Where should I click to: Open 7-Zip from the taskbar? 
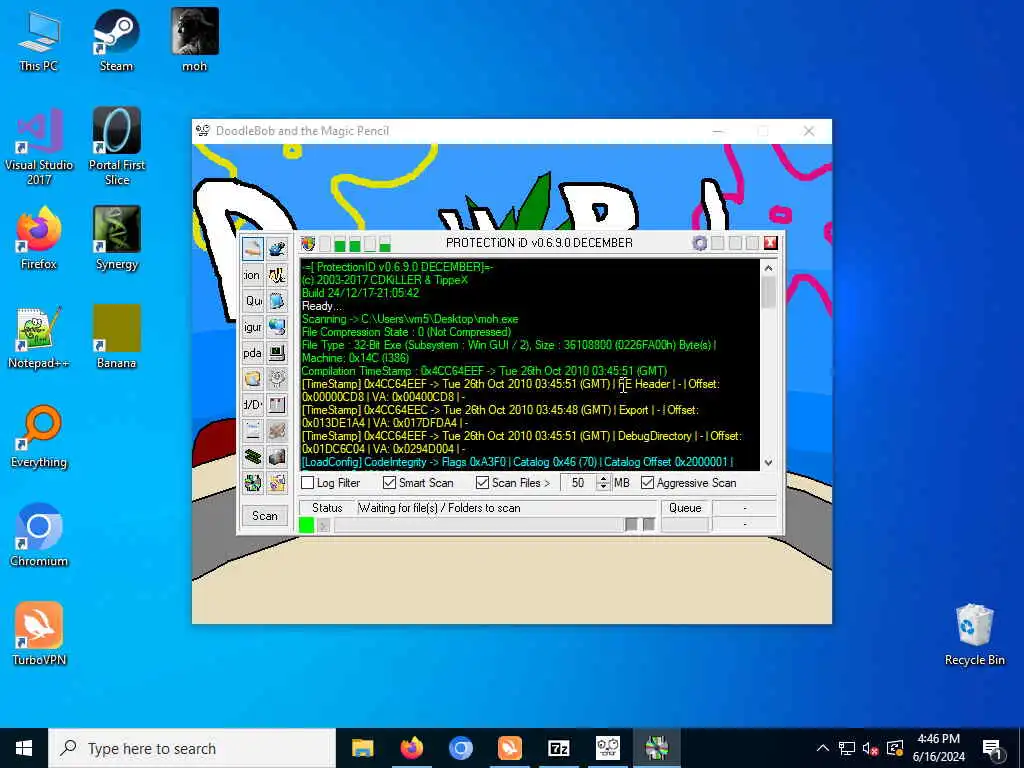pyautogui.click(x=558, y=748)
